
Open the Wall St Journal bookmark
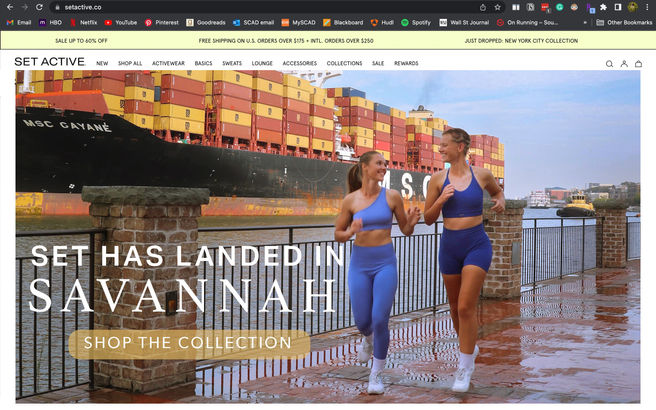point(464,23)
